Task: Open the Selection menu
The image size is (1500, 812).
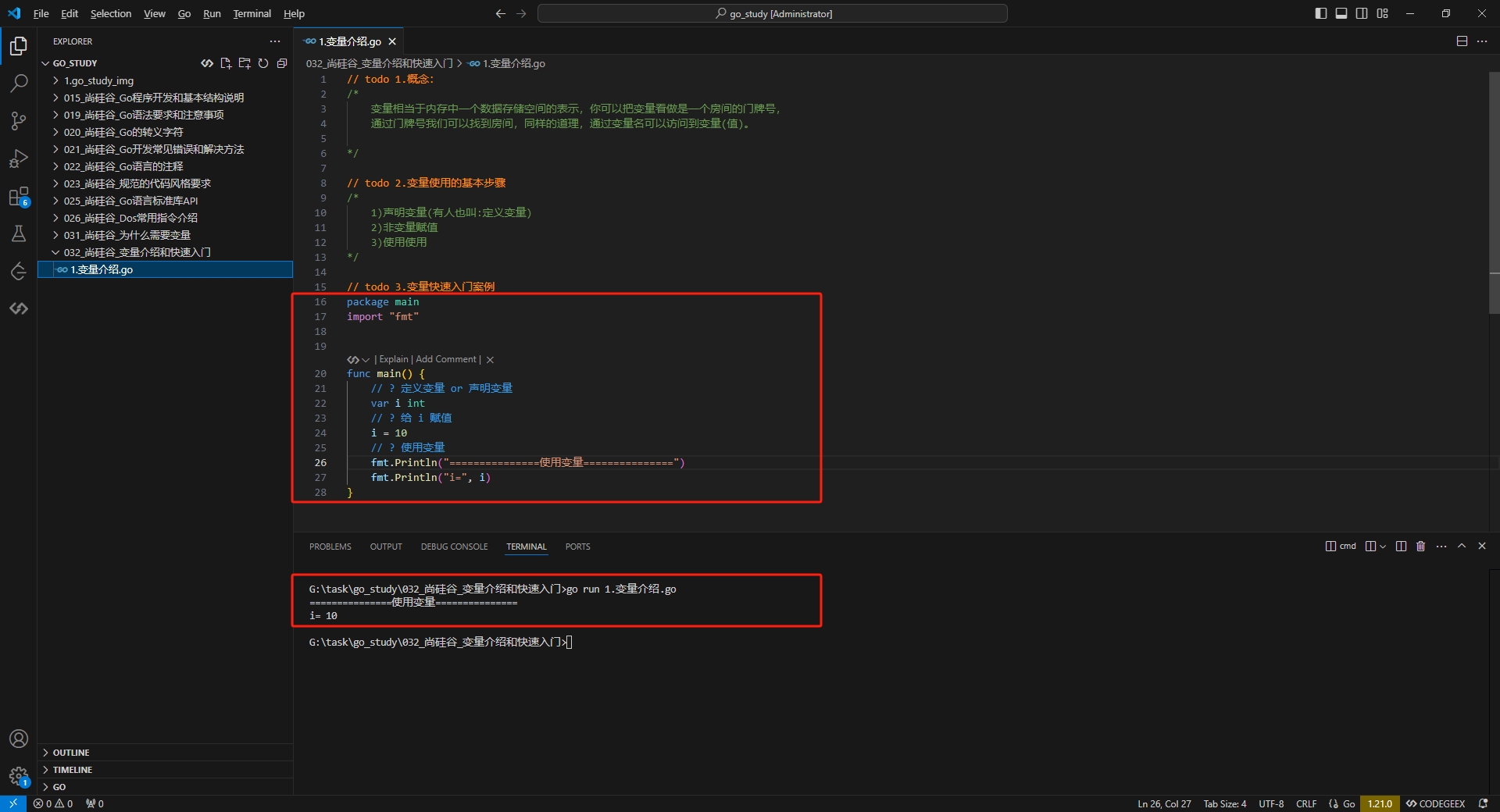Action: pyautogui.click(x=111, y=13)
